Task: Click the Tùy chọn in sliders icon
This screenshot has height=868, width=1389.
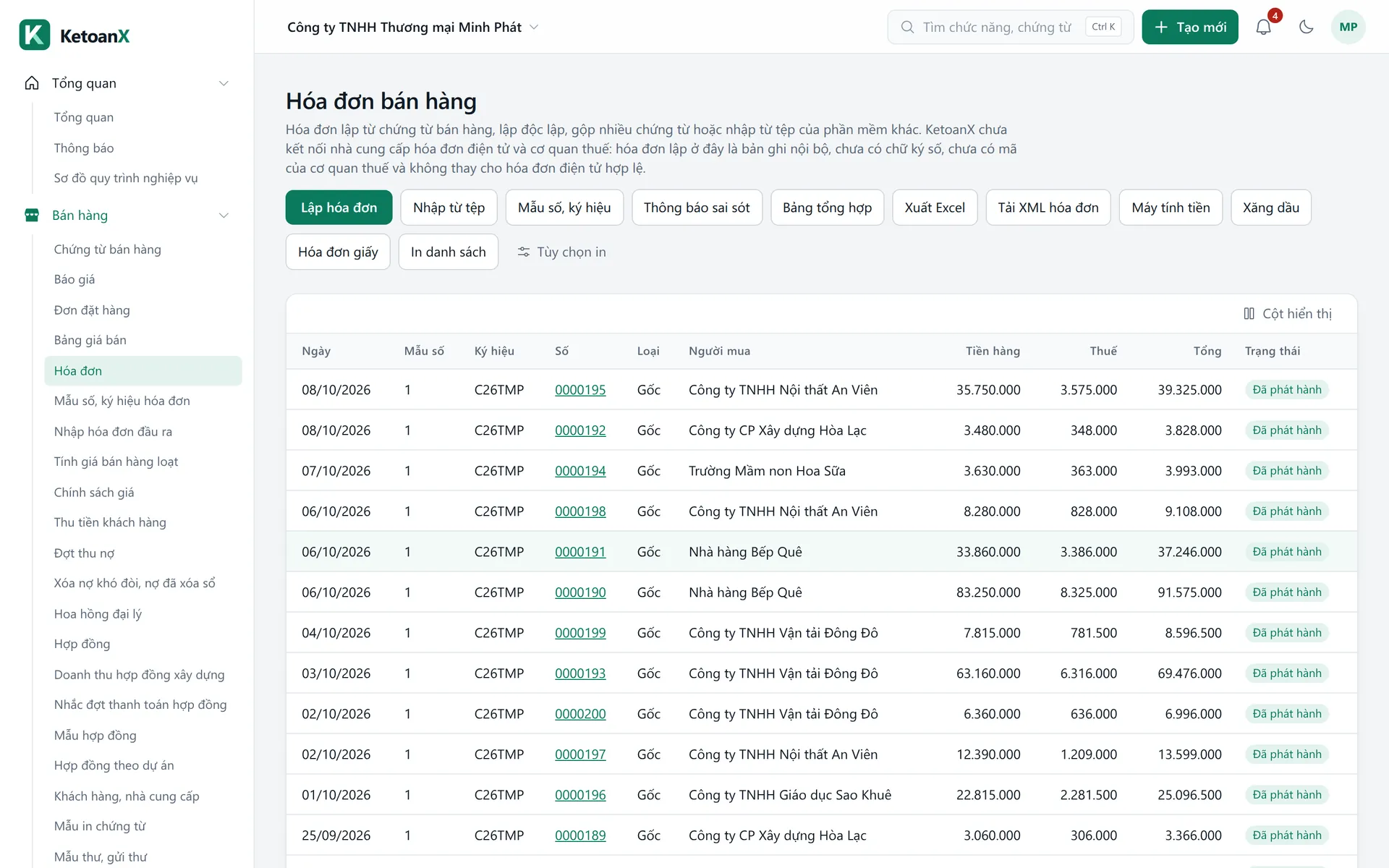Action: point(524,252)
